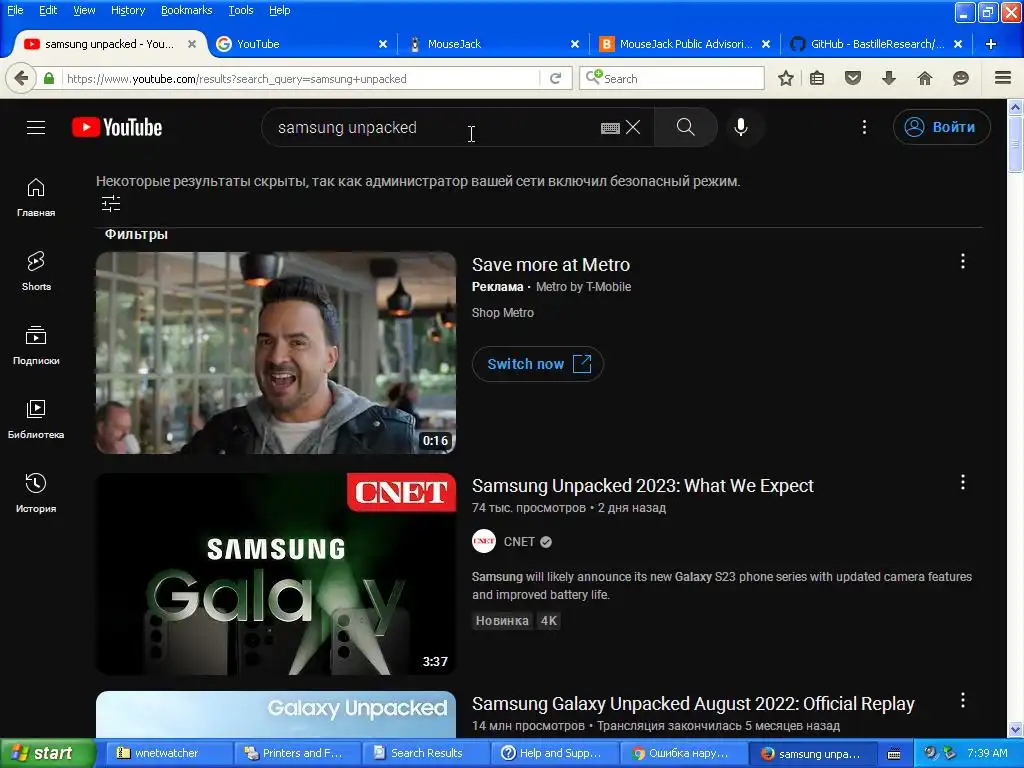Click the page scrollbar up arrow
1024x768 pixels.
[1015, 107]
